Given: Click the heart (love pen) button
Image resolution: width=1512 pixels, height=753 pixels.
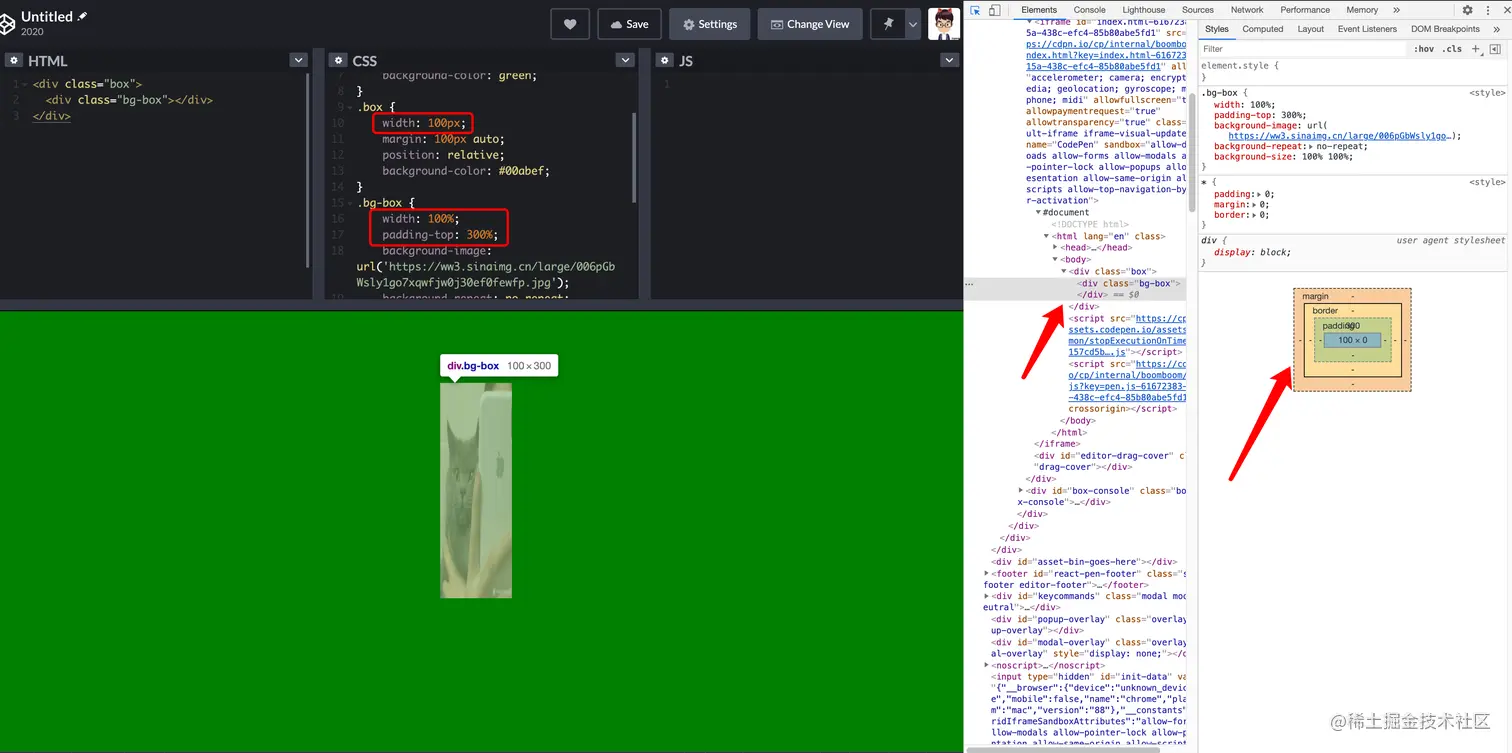Looking at the screenshot, I should (570, 24).
